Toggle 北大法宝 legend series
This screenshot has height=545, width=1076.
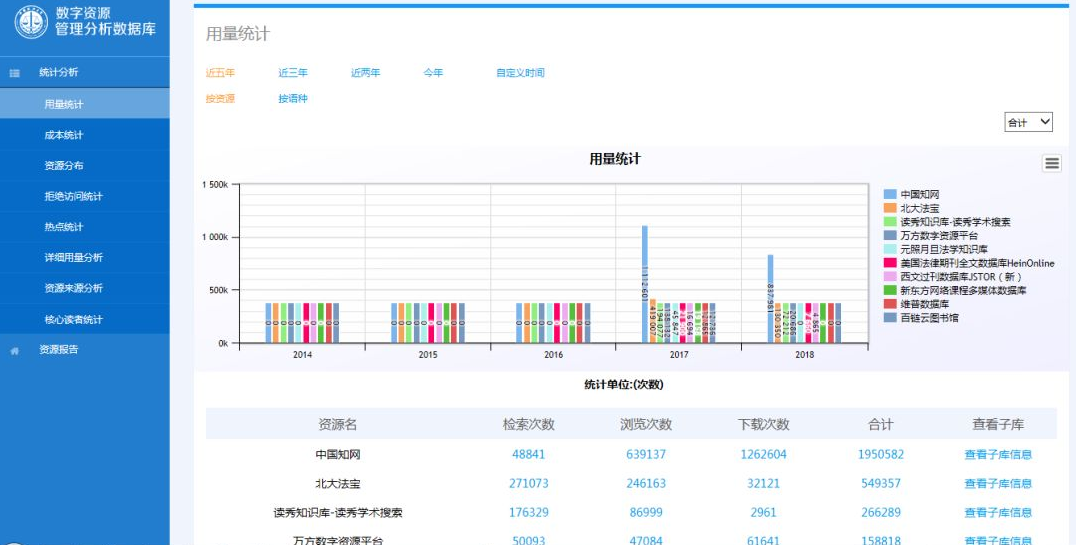(912, 208)
